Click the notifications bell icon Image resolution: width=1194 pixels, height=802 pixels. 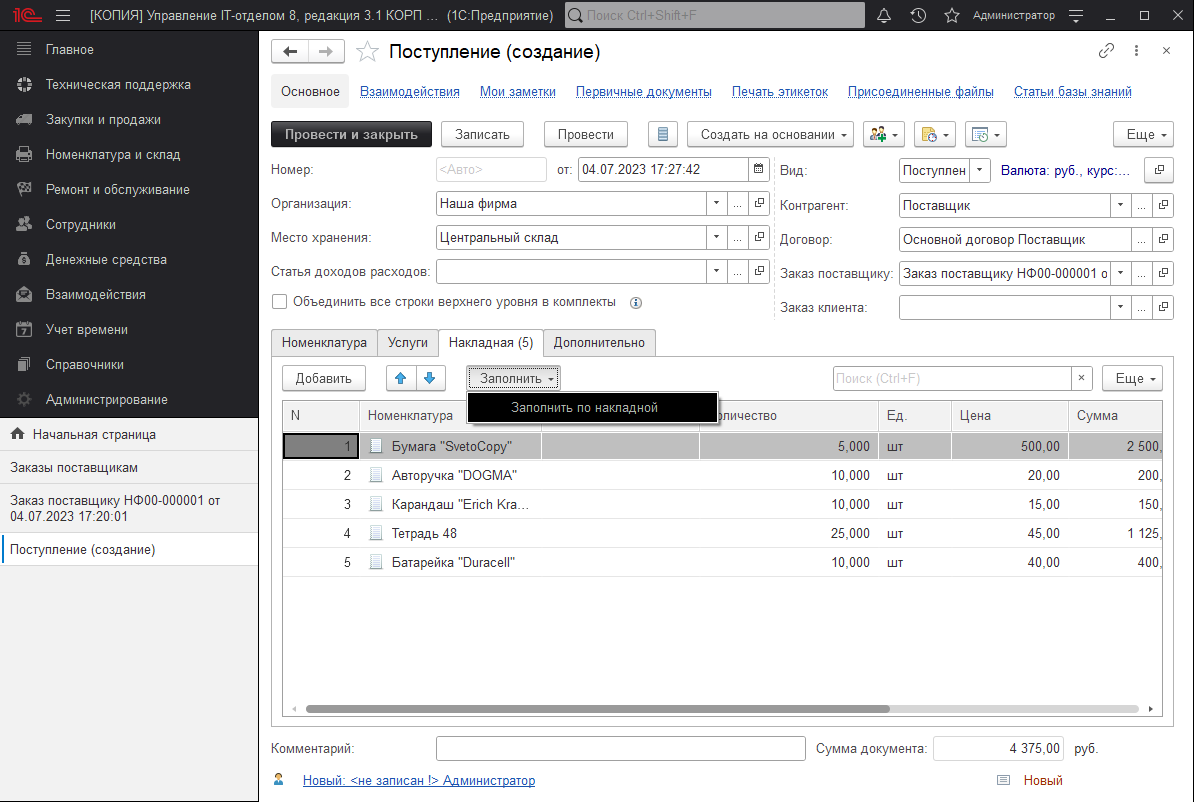tap(884, 15)
